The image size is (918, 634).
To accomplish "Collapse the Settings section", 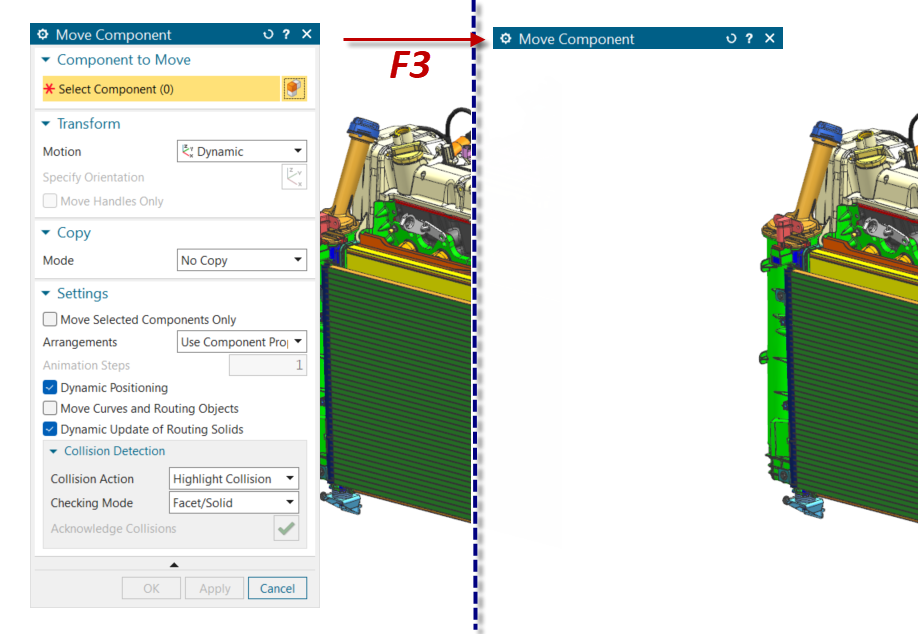I will (x=46, y=293).
